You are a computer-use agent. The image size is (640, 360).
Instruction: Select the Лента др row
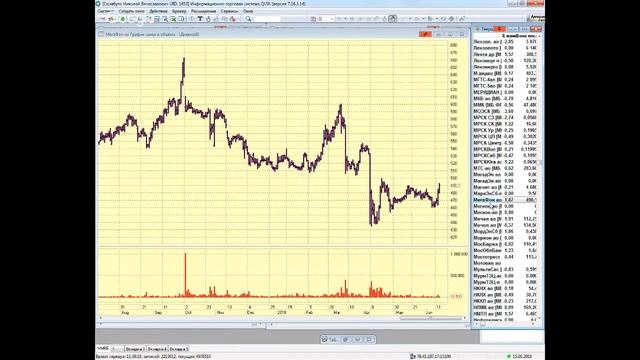[506, 54]
